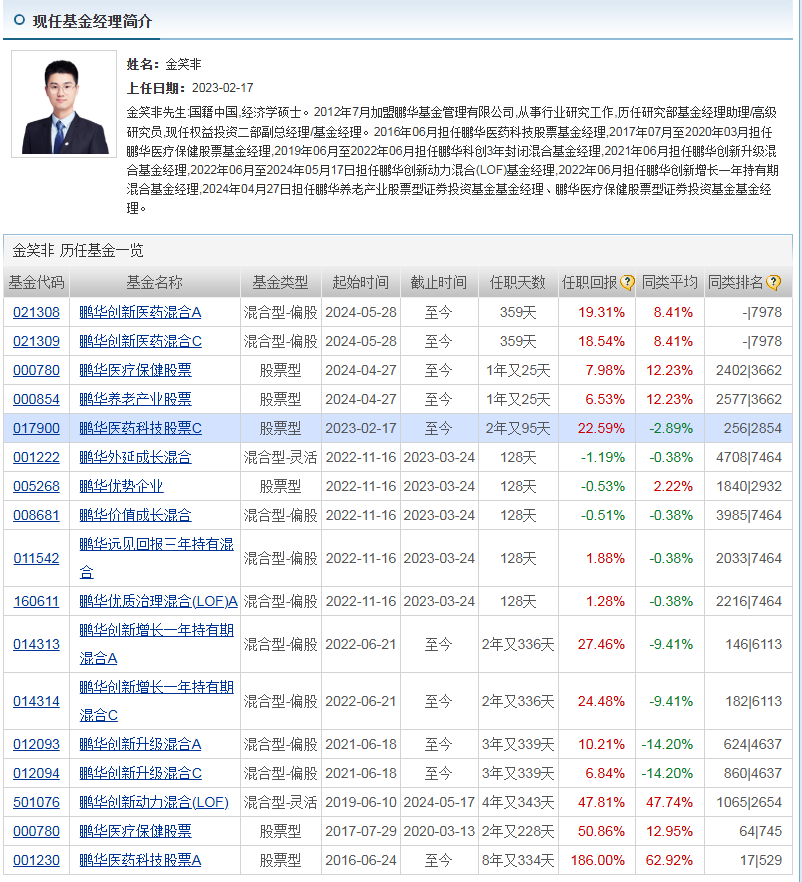The height and width of the screenshot is (882, 802).
Task: Open fund code 001222 link
Action: click(x=36, y=457)
